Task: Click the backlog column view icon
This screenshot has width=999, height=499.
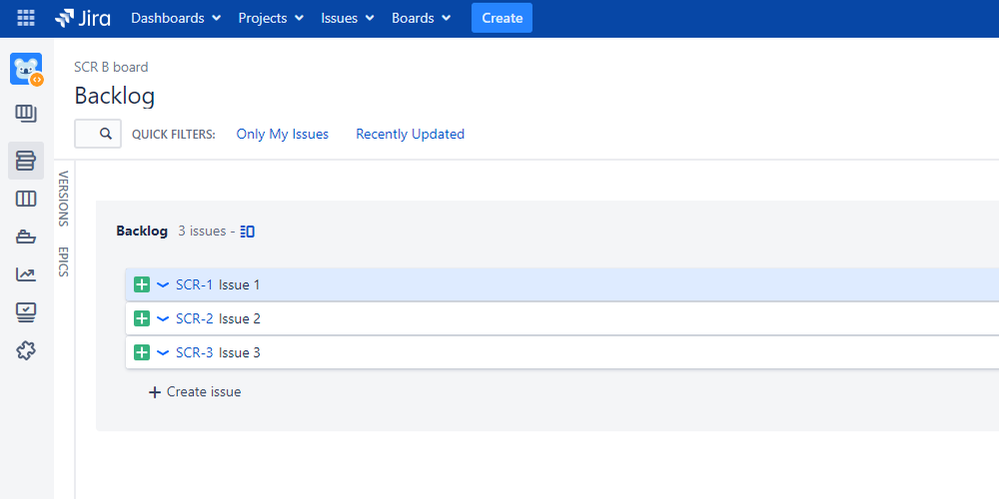Action: click(x=248, y=231)
